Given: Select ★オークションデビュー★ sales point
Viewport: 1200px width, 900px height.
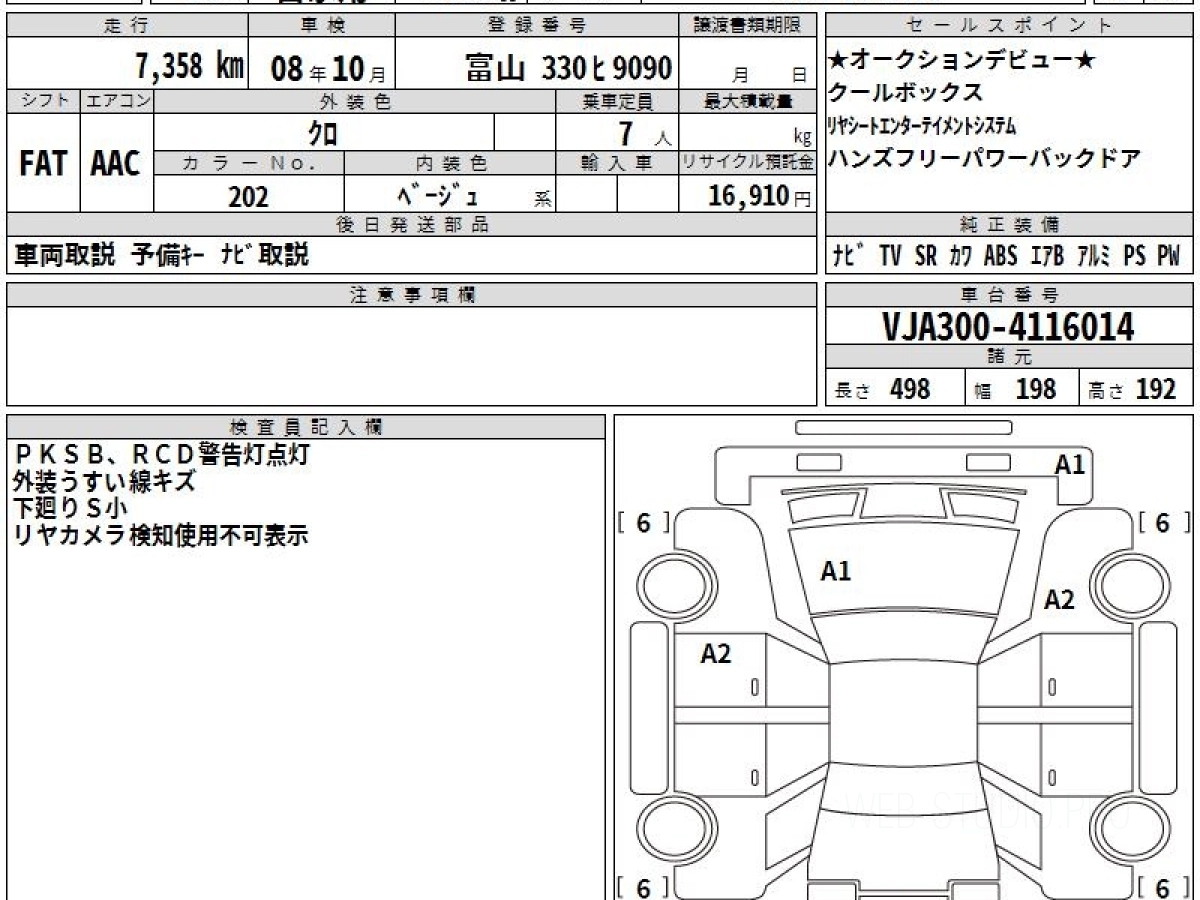Looking at the screenshot, I should (x=963, y=61).
